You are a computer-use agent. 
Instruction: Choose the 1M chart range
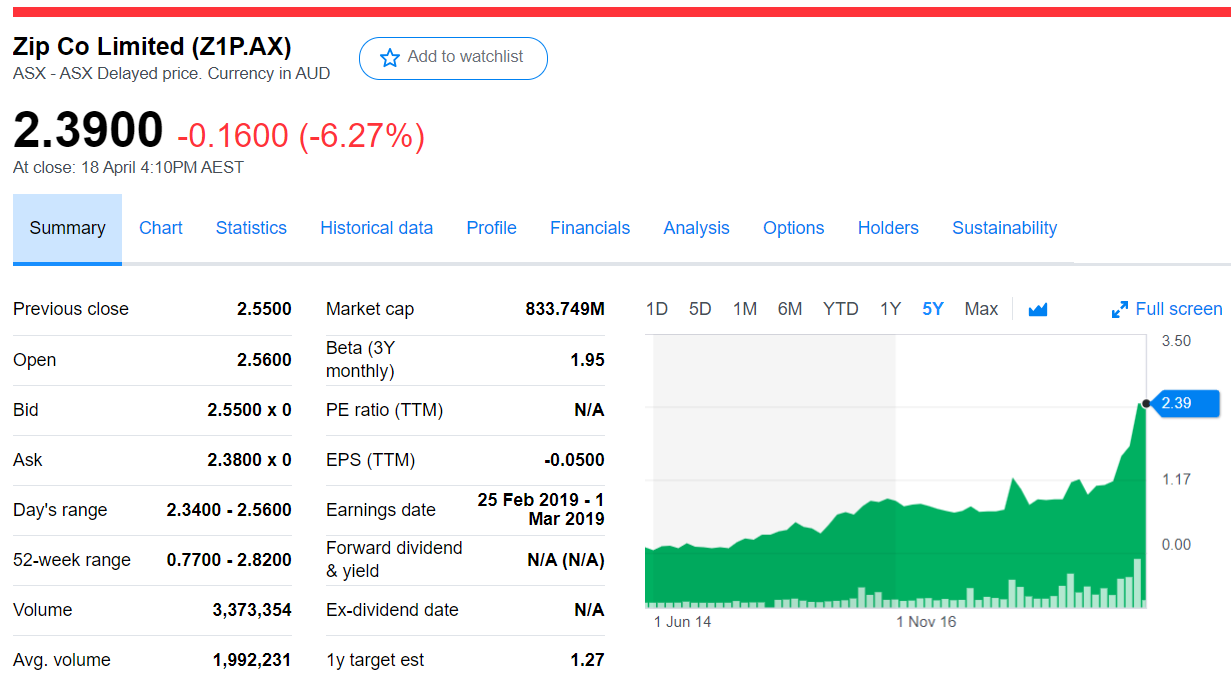[x=745, y=309]
